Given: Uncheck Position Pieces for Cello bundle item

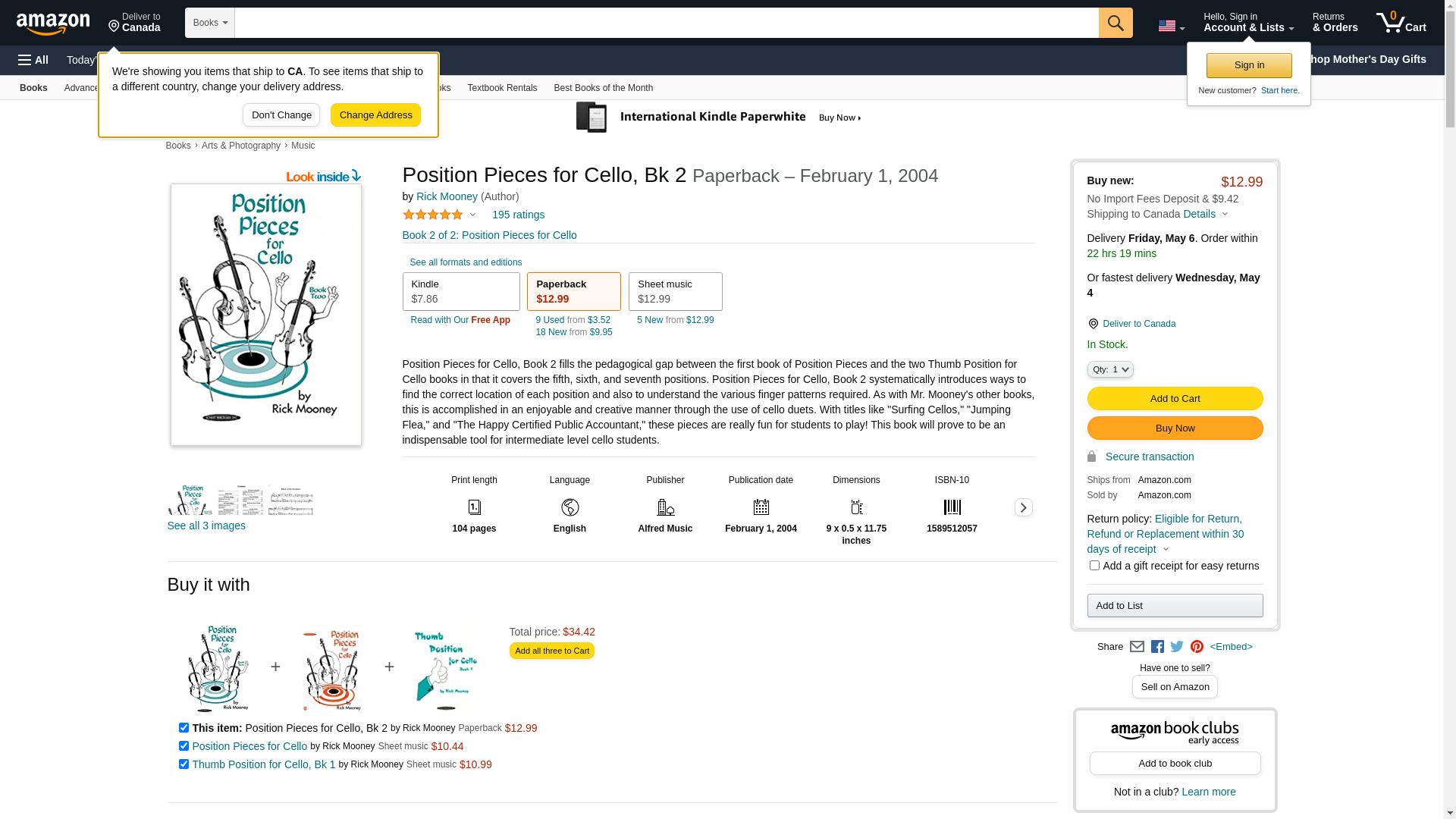Looking at the screenshot, I should pos(184,746).
